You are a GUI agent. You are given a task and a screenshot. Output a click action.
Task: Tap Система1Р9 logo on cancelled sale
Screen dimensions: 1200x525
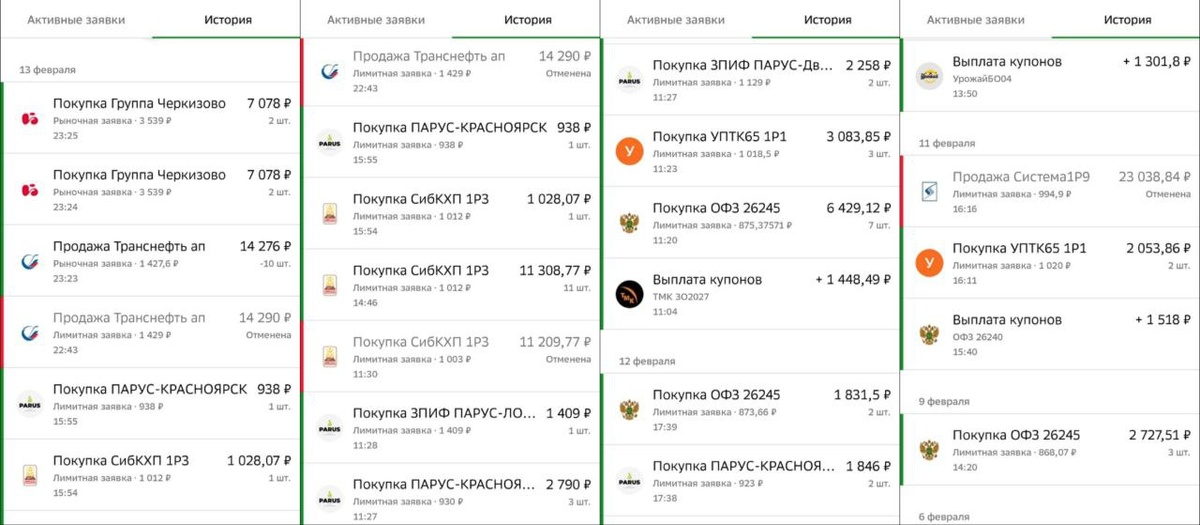click(930, 191)
